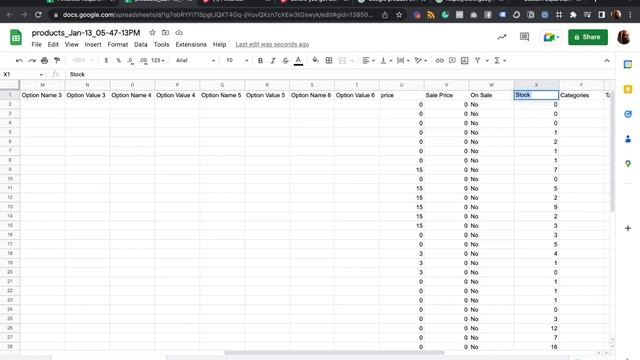Open horizontal align dropdown

point(368,60)
